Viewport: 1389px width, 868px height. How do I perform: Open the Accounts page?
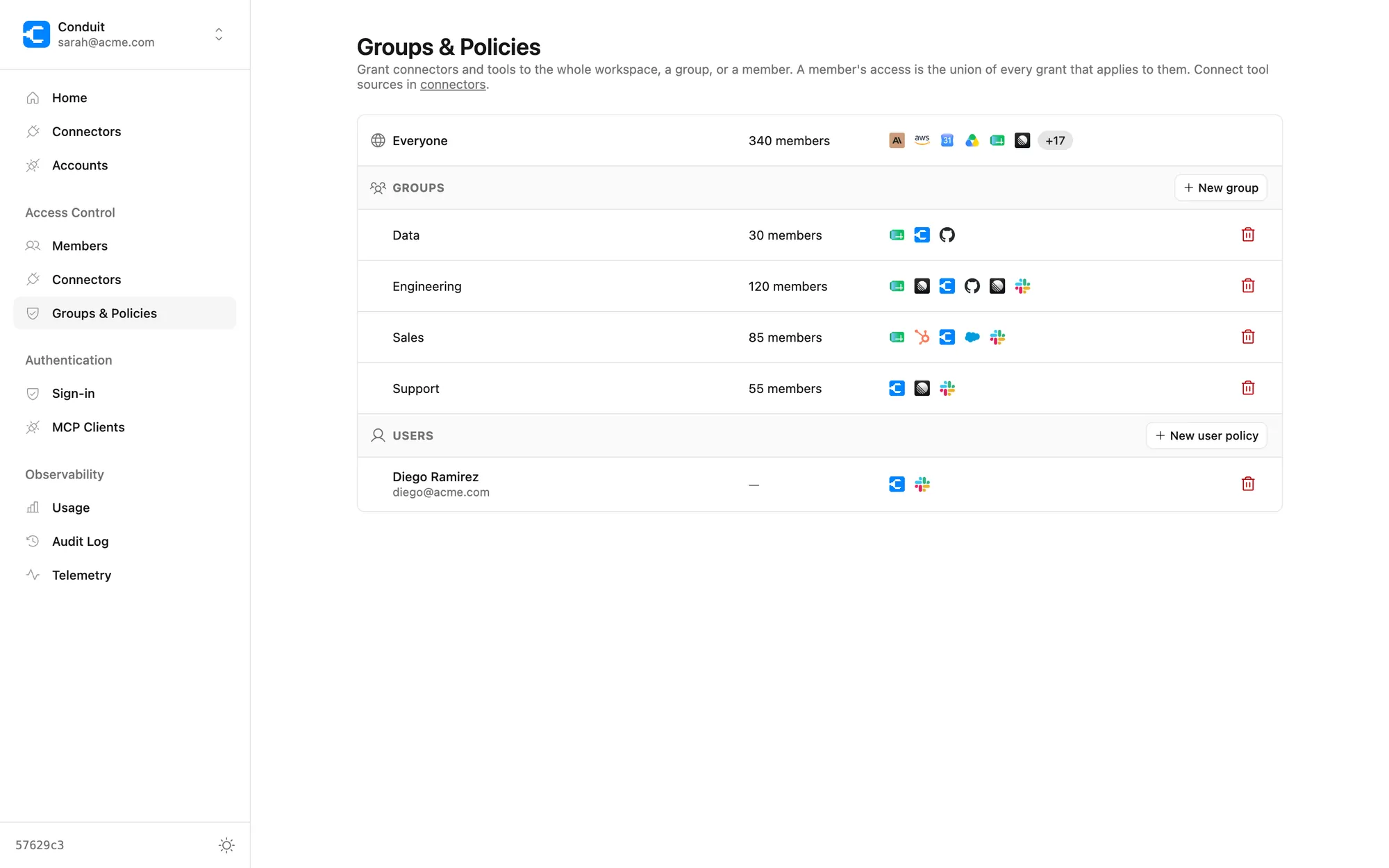click(125, 165)
